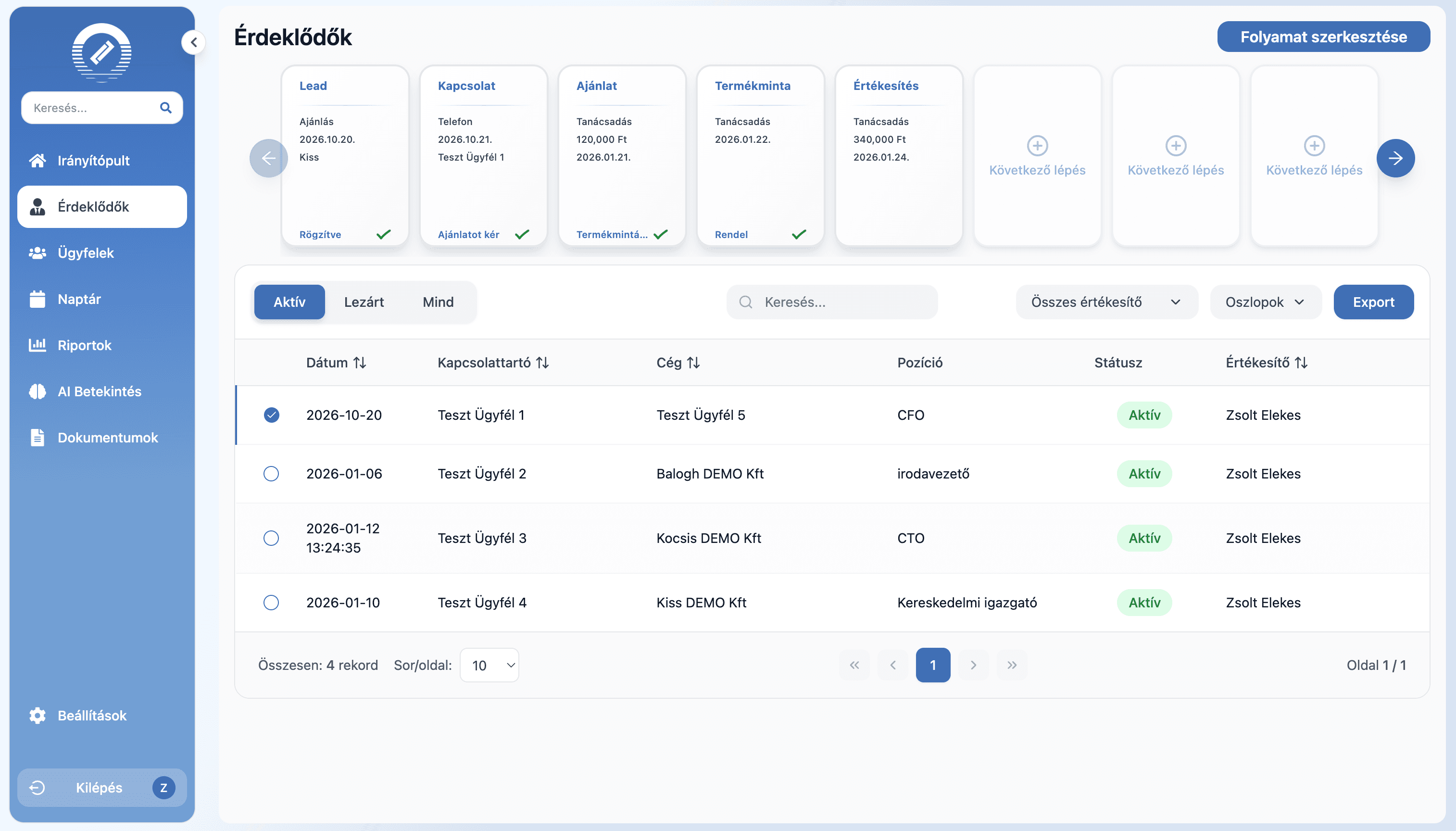Click the Folyamat szerkesztése button
The image size is (1456, 831).
(1323, 37)
